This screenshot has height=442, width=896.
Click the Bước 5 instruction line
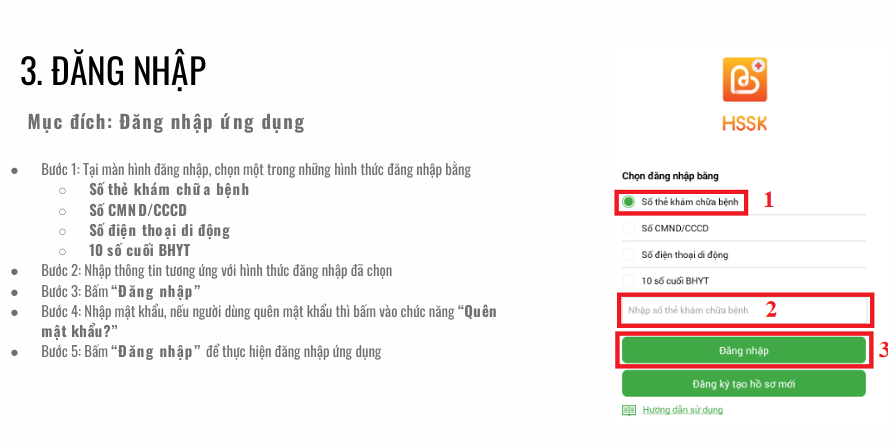(211, 351)
